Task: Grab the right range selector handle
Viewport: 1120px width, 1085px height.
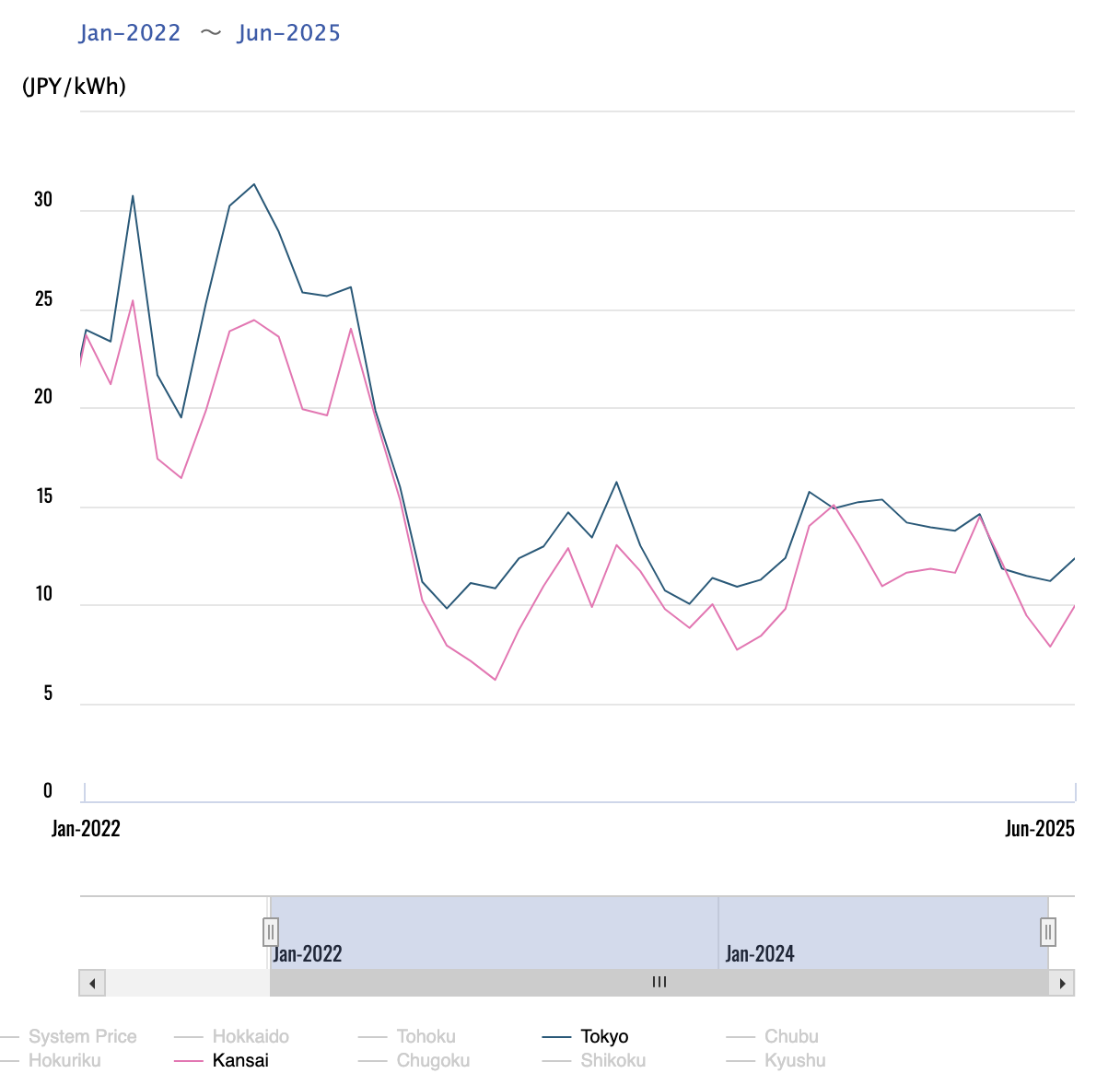Action: click(1048, 932)
